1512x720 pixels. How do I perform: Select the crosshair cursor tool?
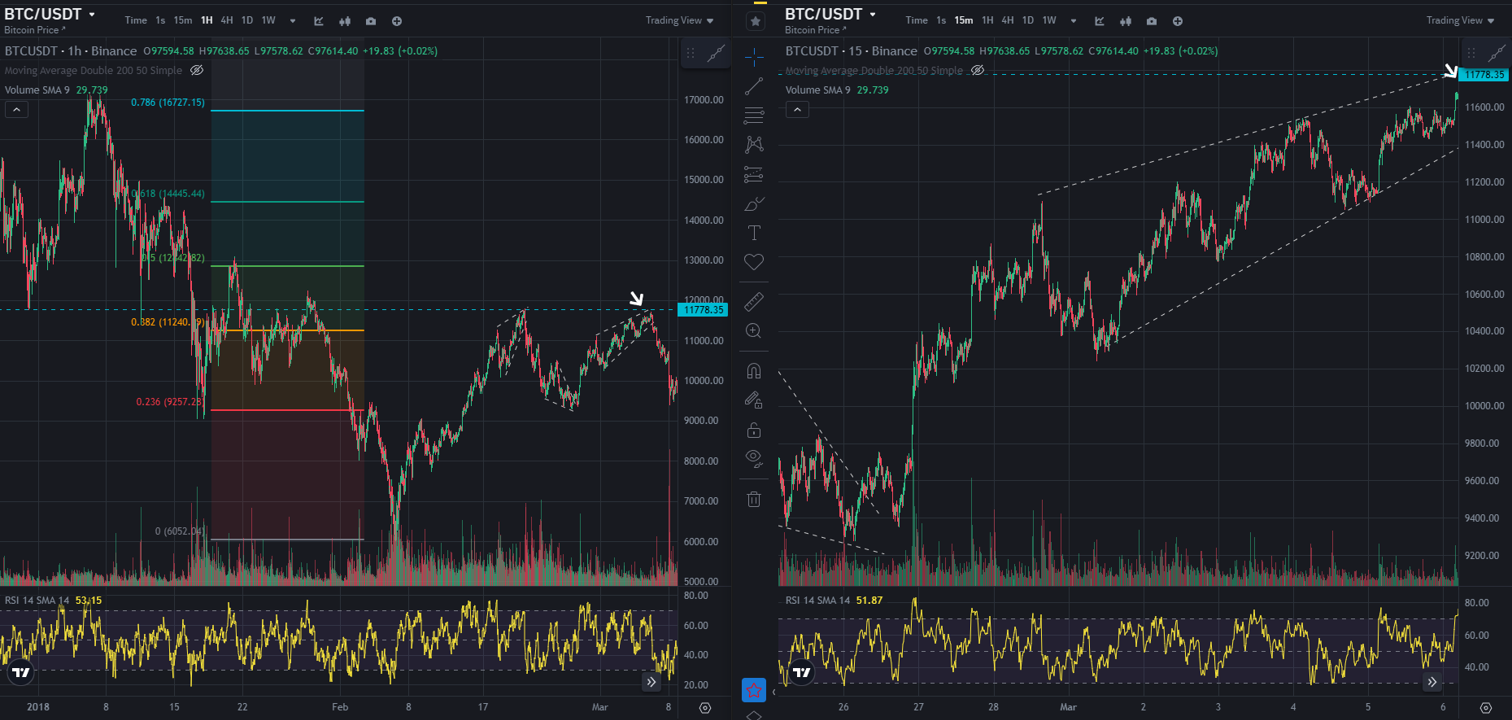pos(754,56)
